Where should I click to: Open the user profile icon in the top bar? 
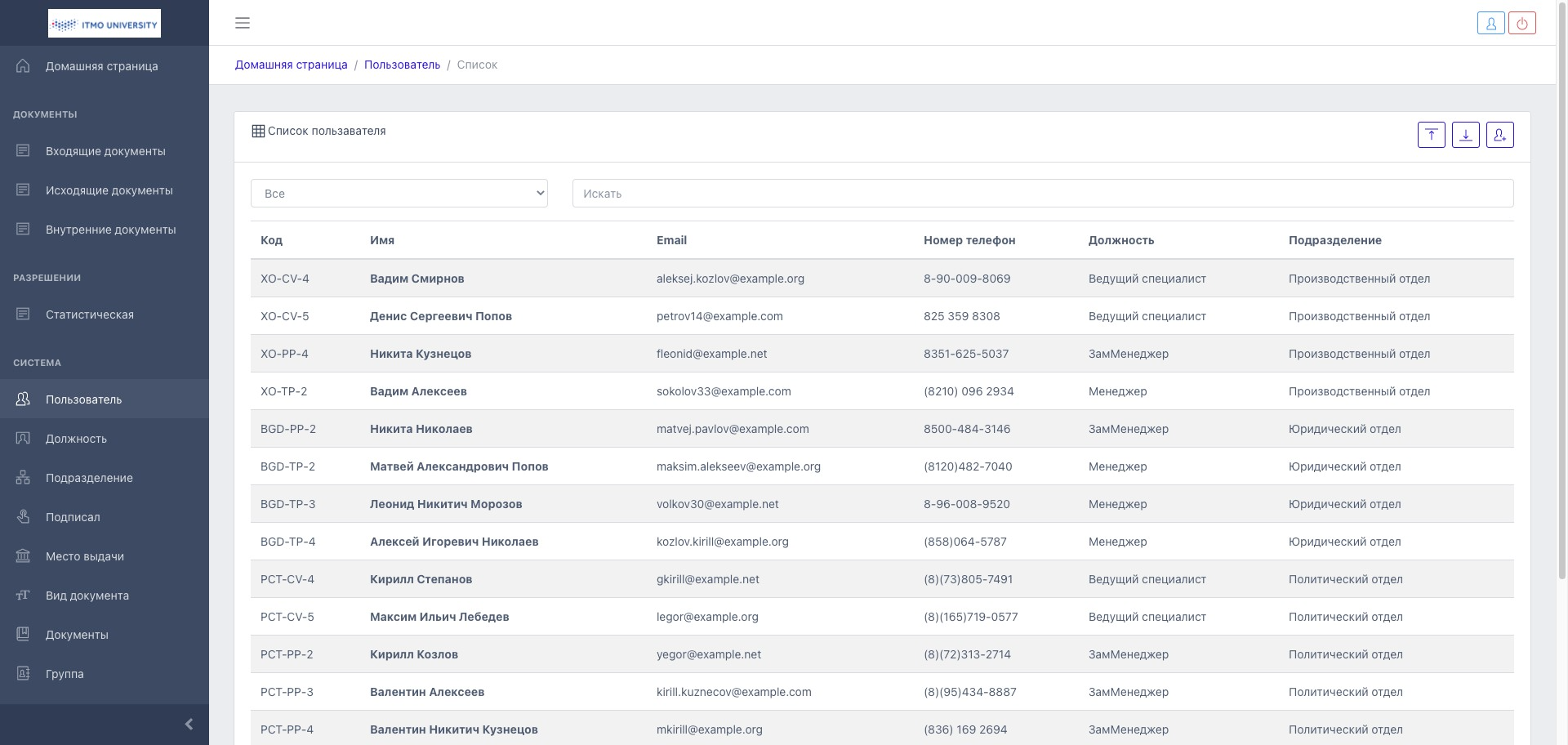1490,23
